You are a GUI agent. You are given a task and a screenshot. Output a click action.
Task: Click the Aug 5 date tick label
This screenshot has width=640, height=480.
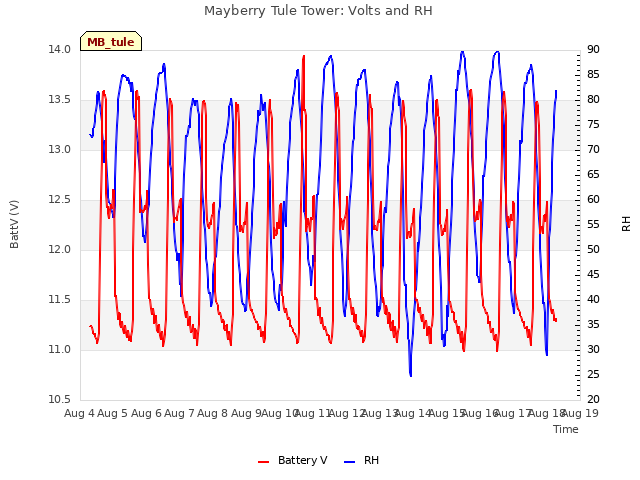pyautogui.click(x=113, y=413)
